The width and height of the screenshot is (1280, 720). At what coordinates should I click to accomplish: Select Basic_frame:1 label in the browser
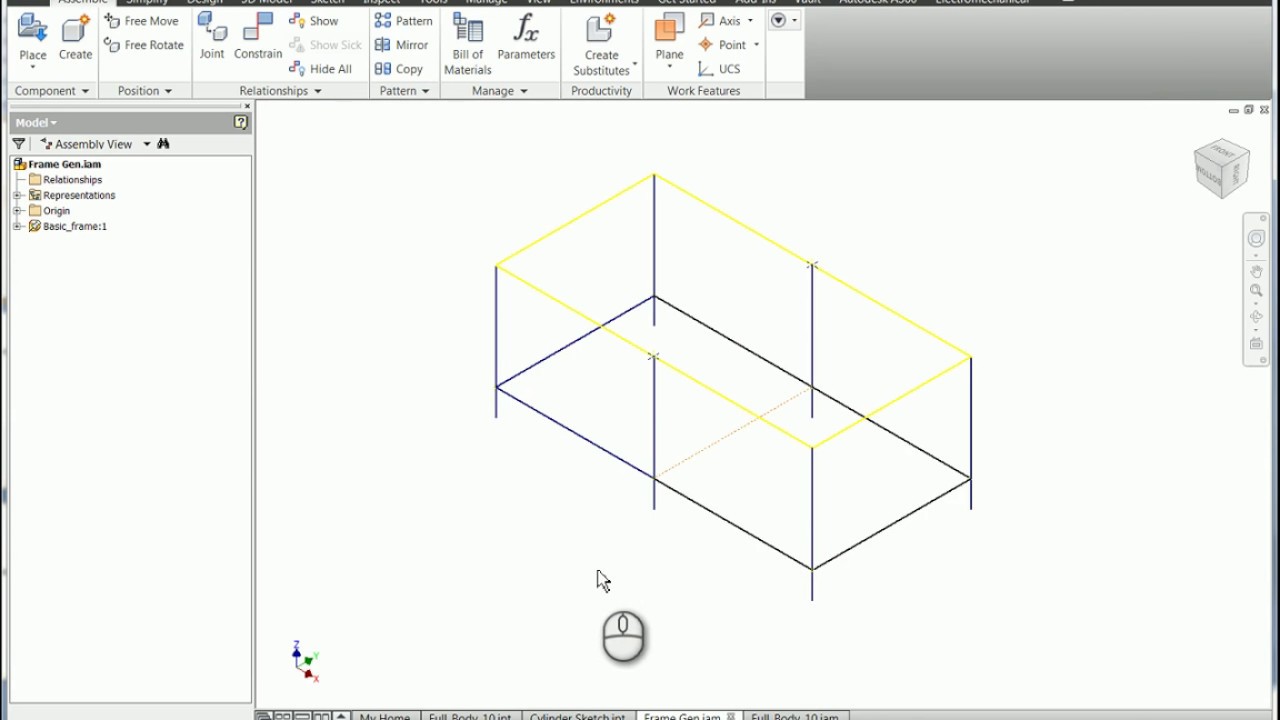[x=74, y=226]
